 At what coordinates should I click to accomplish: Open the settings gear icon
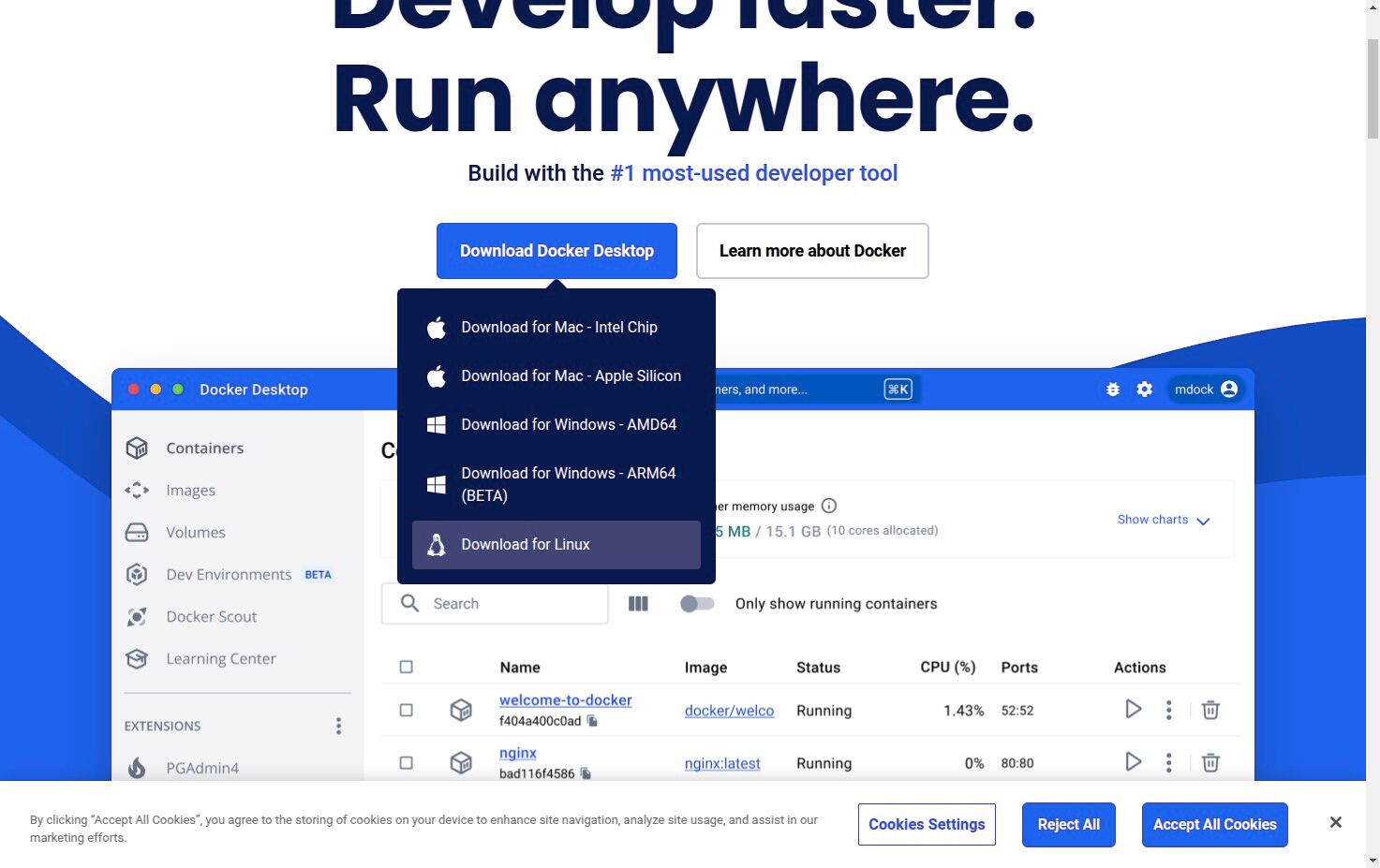[1145, 390]
